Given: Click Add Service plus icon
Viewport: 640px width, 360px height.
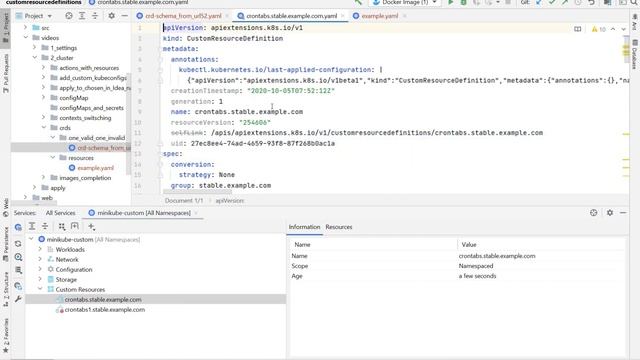Looking at the screenshot, I should [x=91, y=227].
